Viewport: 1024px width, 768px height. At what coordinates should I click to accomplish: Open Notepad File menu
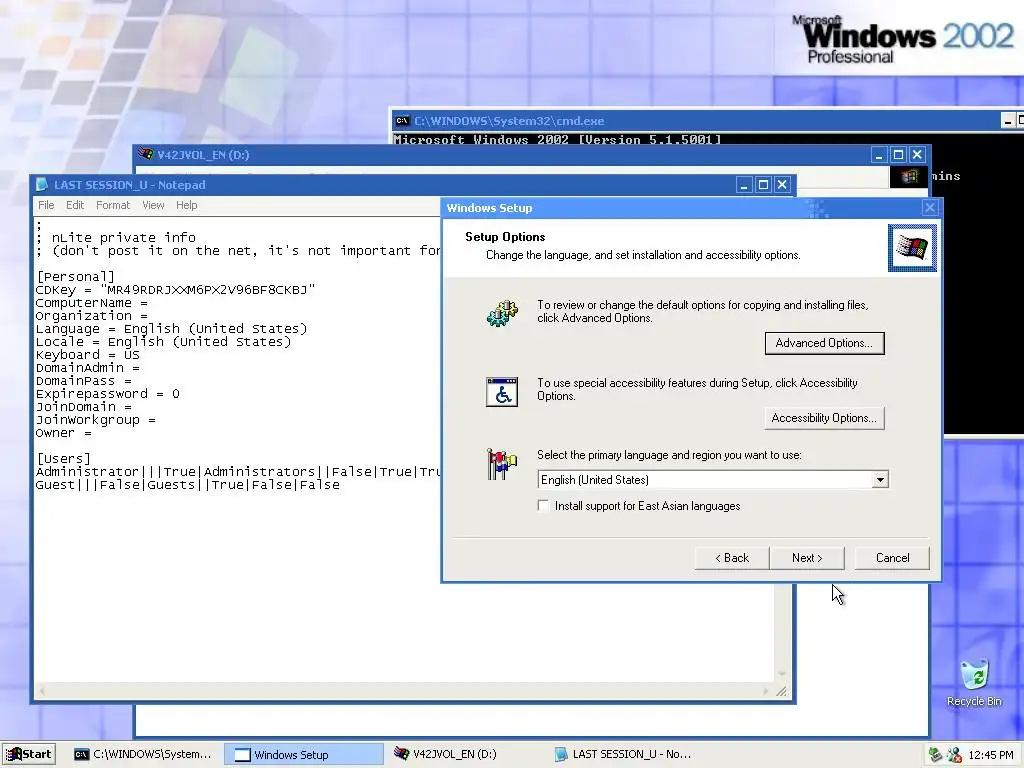pyautogui.click(x=46, y=205)
